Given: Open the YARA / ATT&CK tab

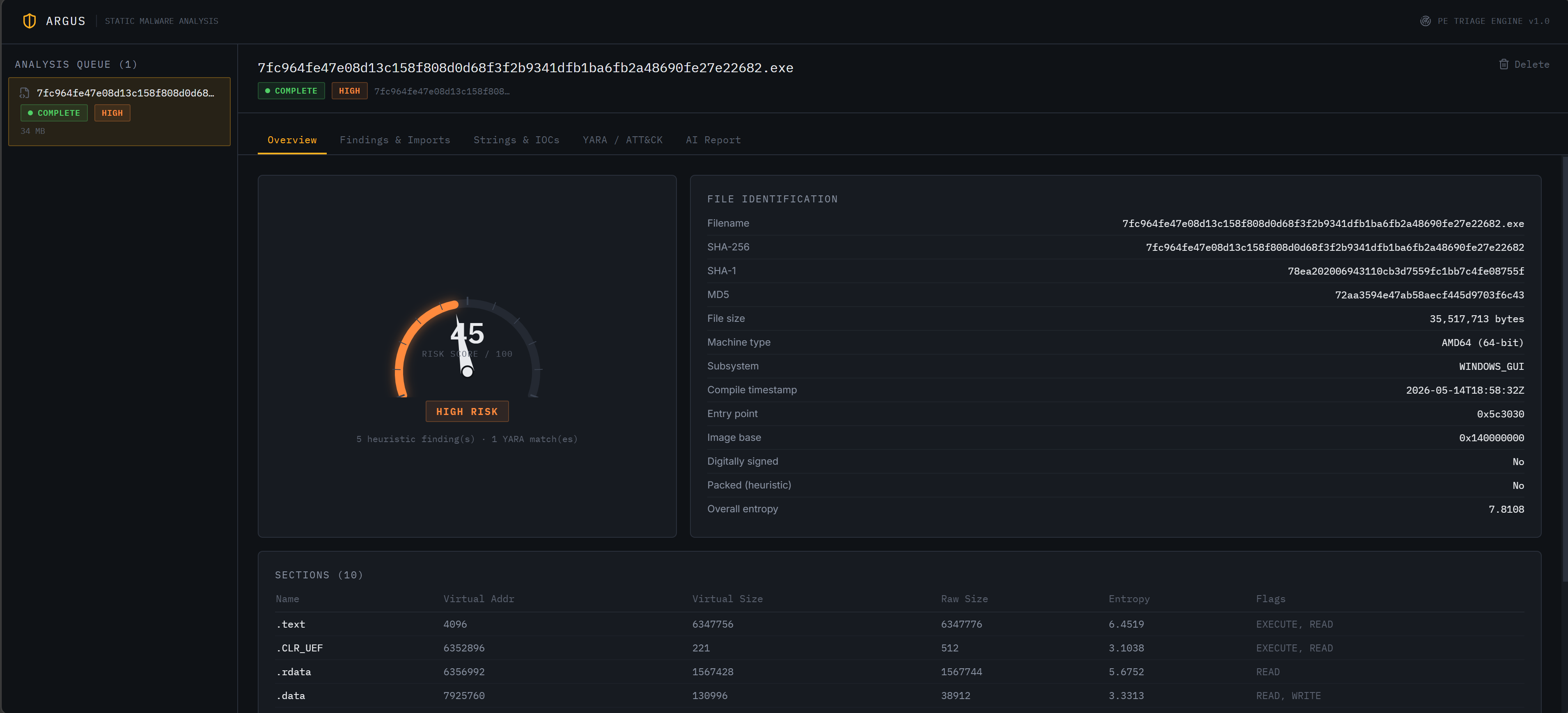Looking at the screenshot, I should point(622,140).
